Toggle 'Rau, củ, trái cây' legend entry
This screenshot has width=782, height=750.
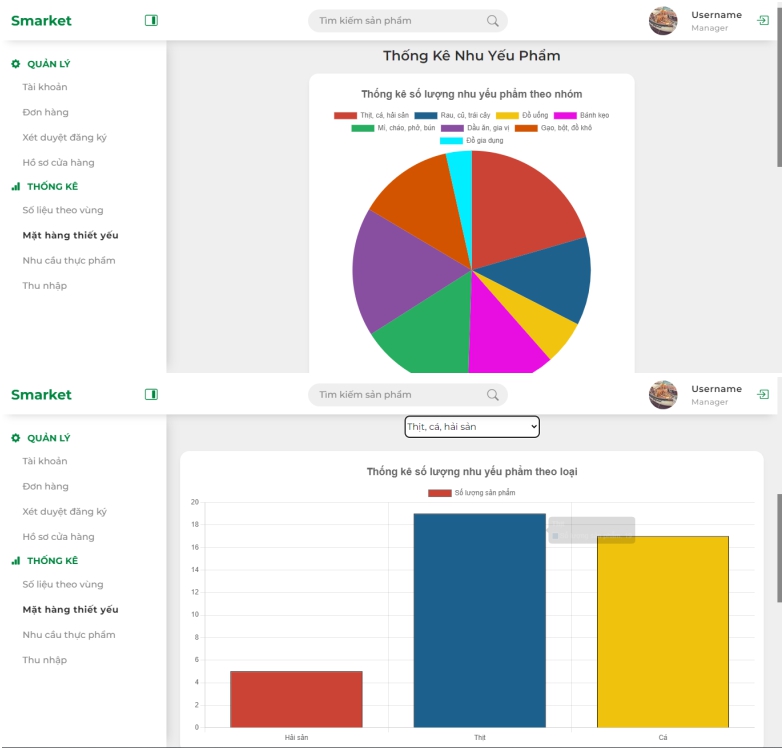[x=452, y=115]
